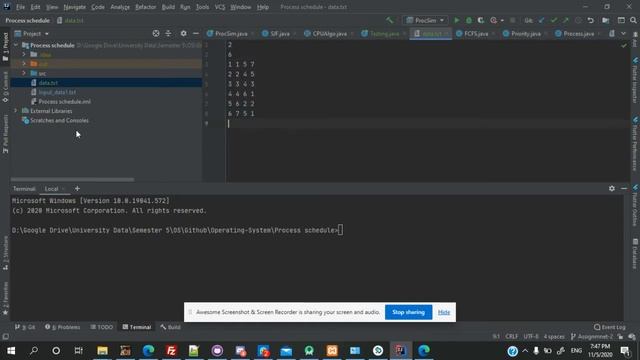640x360 pixels.
Task: Switch to the ProcSim.java editor tab
Action: [x=231, y=33]
